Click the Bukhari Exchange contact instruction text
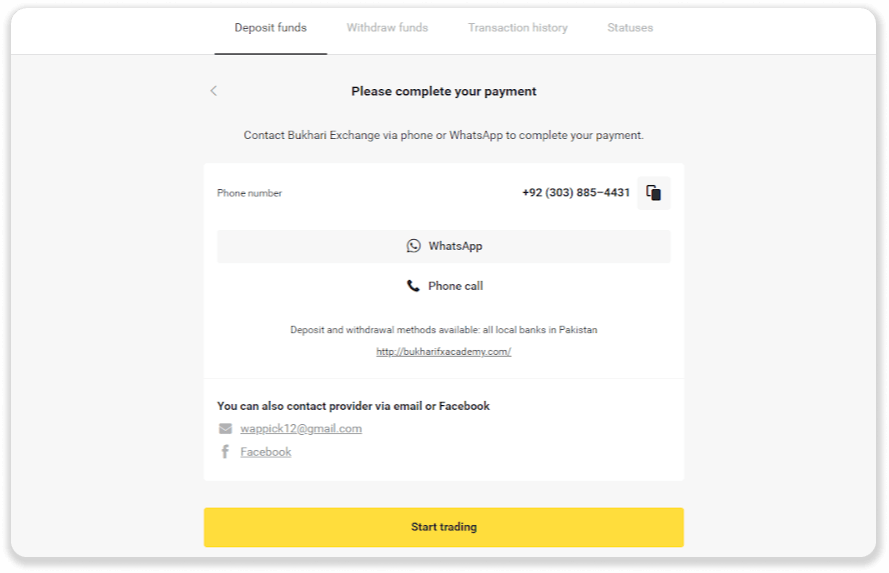This screenshot has height=573, width=889. click(444, 135)
